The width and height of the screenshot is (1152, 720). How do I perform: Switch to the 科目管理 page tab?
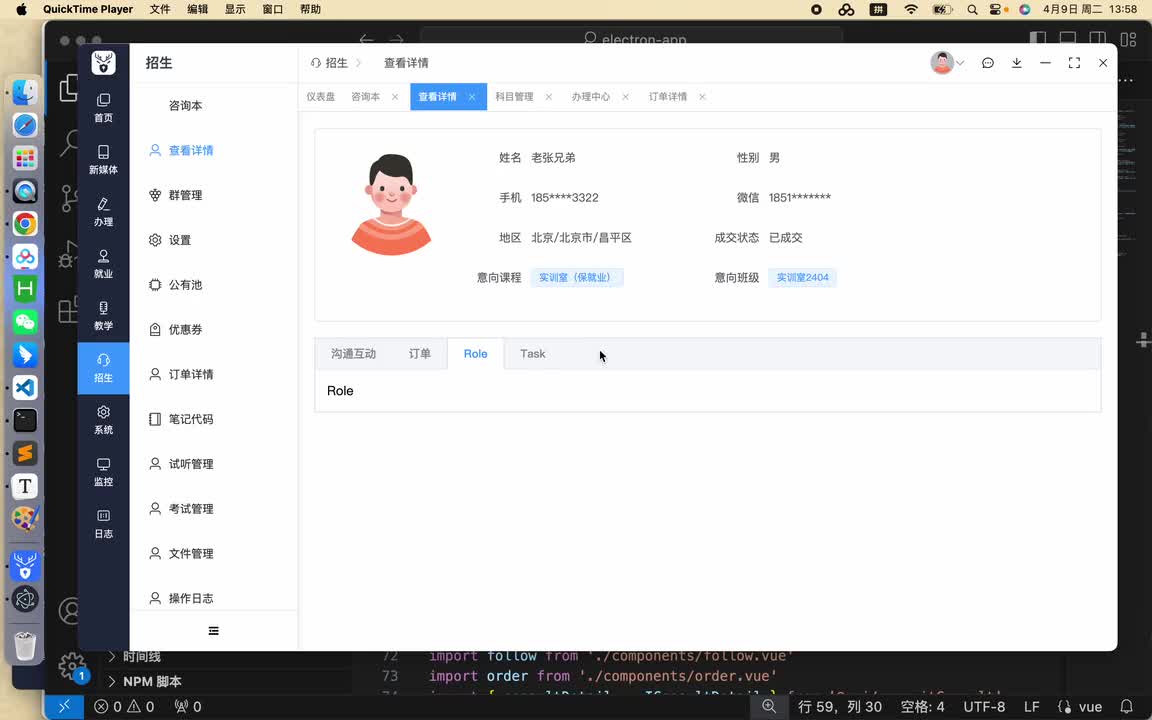(514, 97)
